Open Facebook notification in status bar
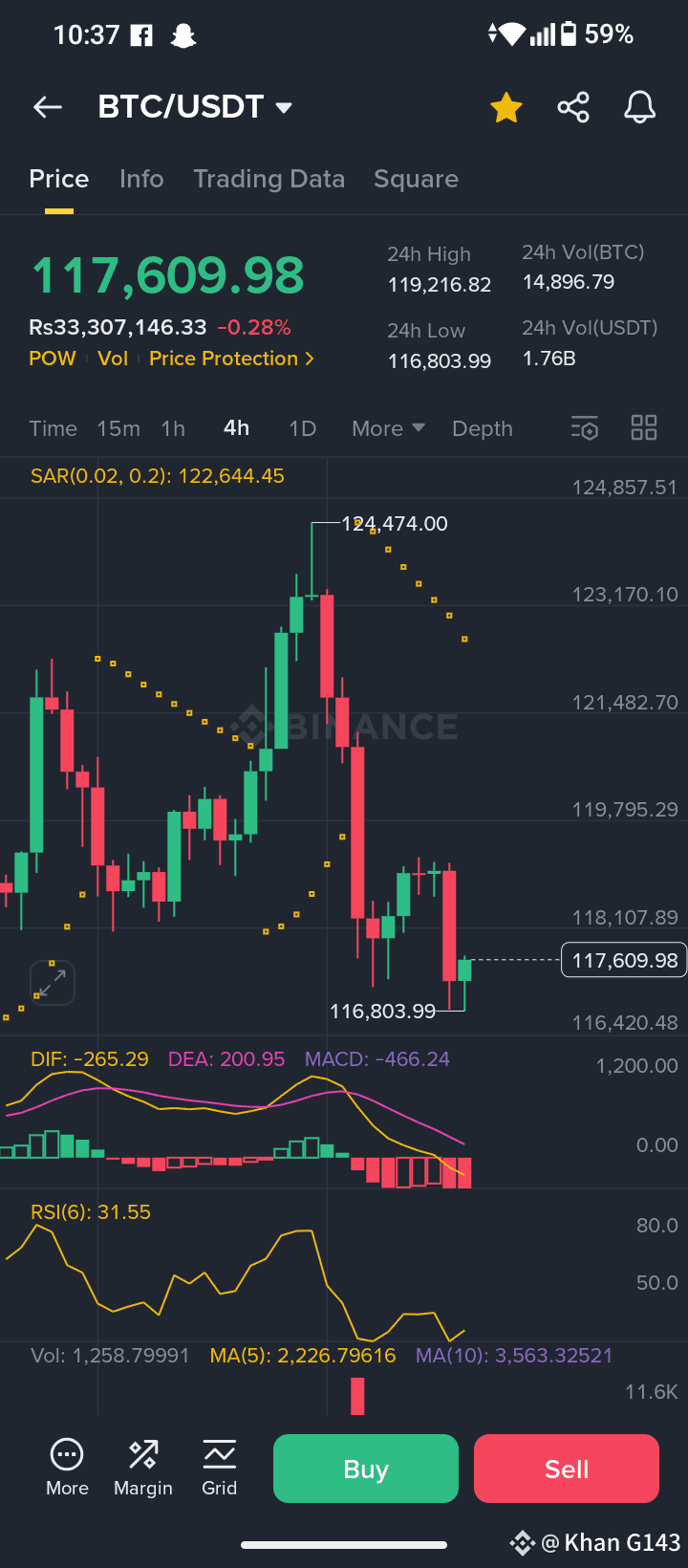This screenshot has width=688, height=1568. (141, 35)
